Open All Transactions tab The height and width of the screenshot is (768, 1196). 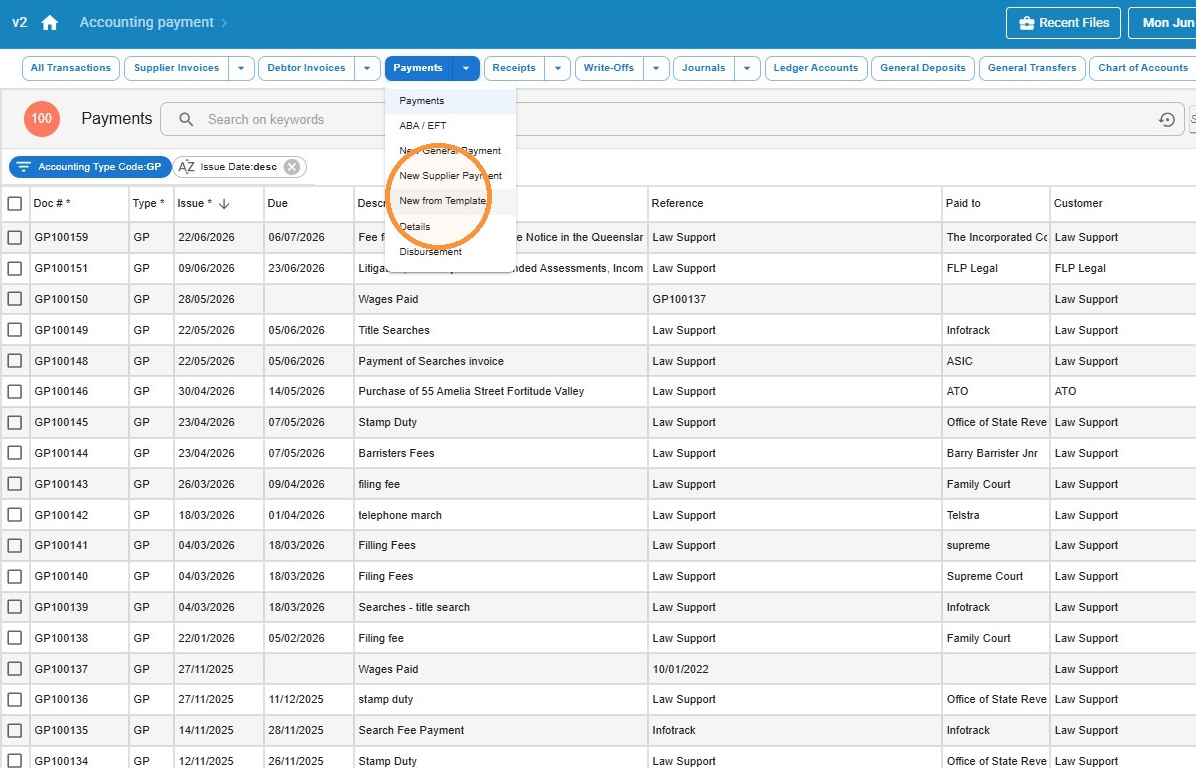coord(71,68)
